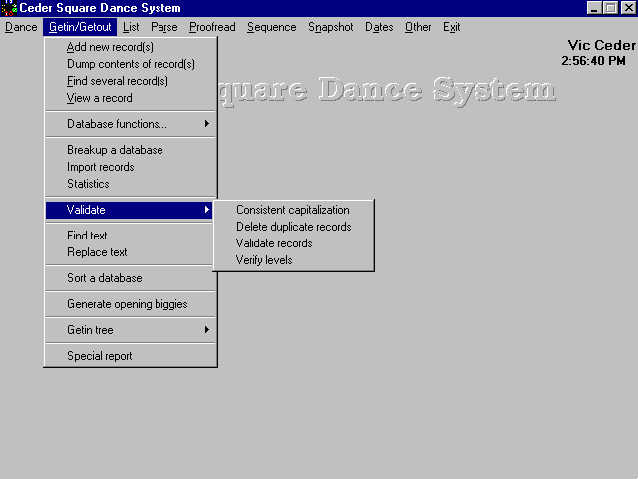
Task: Open the Dates menu
Action: pos(379,27)
